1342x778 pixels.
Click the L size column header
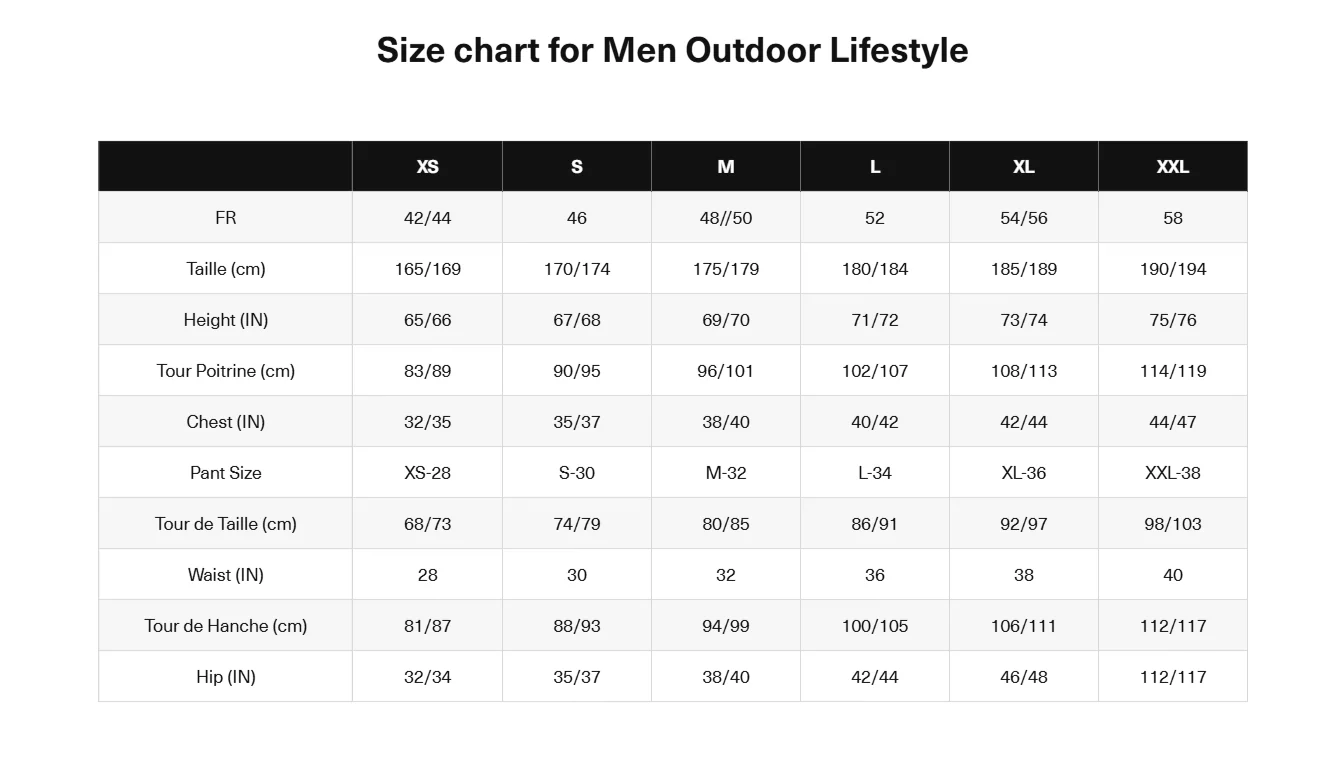tap(875, 167)
